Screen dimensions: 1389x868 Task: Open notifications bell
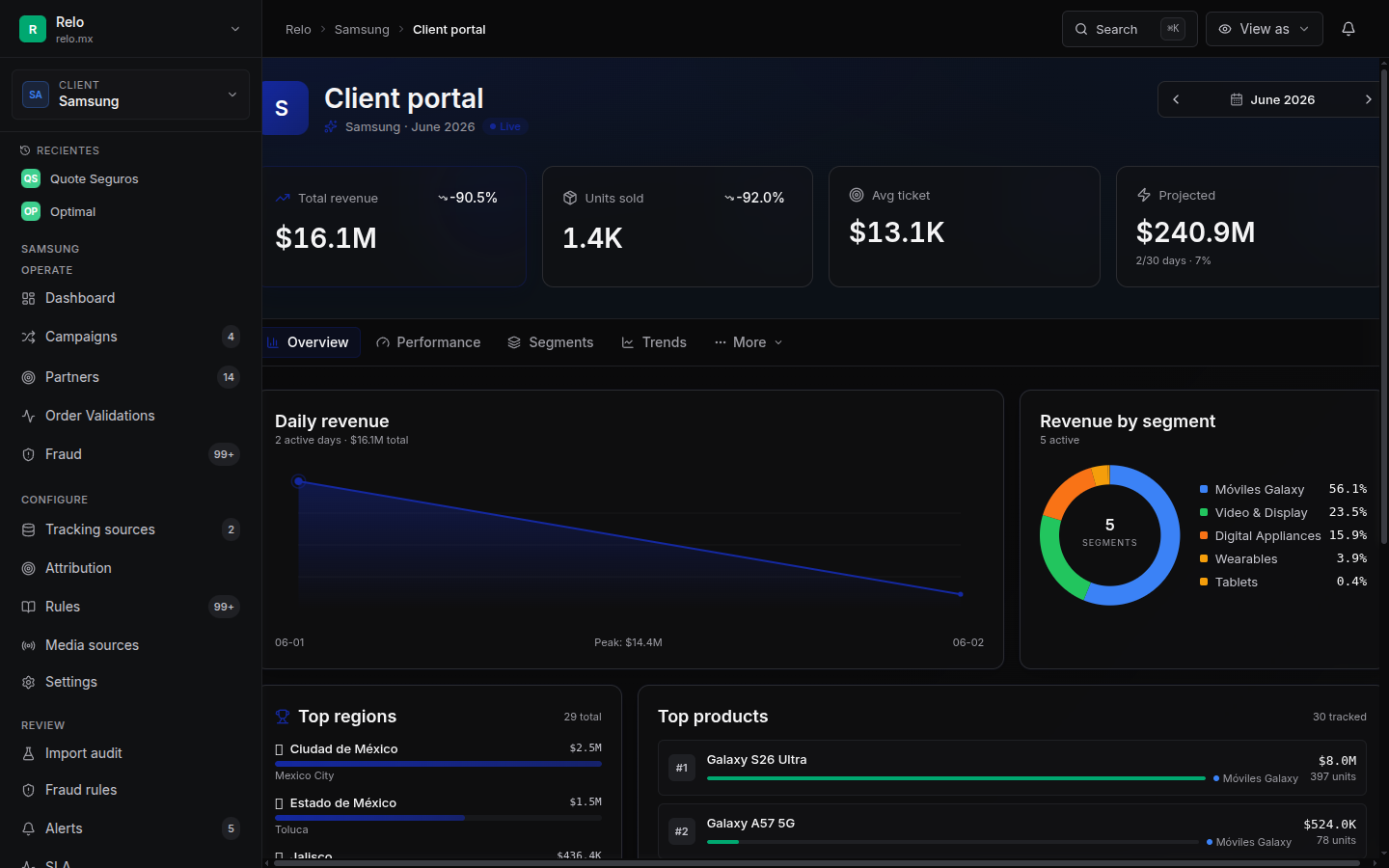tap(1348, 29)
